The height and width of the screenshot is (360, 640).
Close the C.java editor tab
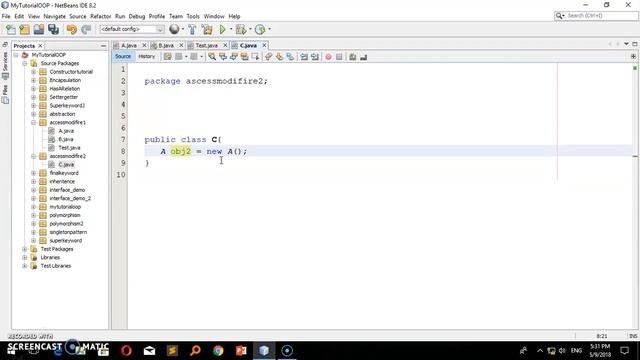[x=264, y=45]
